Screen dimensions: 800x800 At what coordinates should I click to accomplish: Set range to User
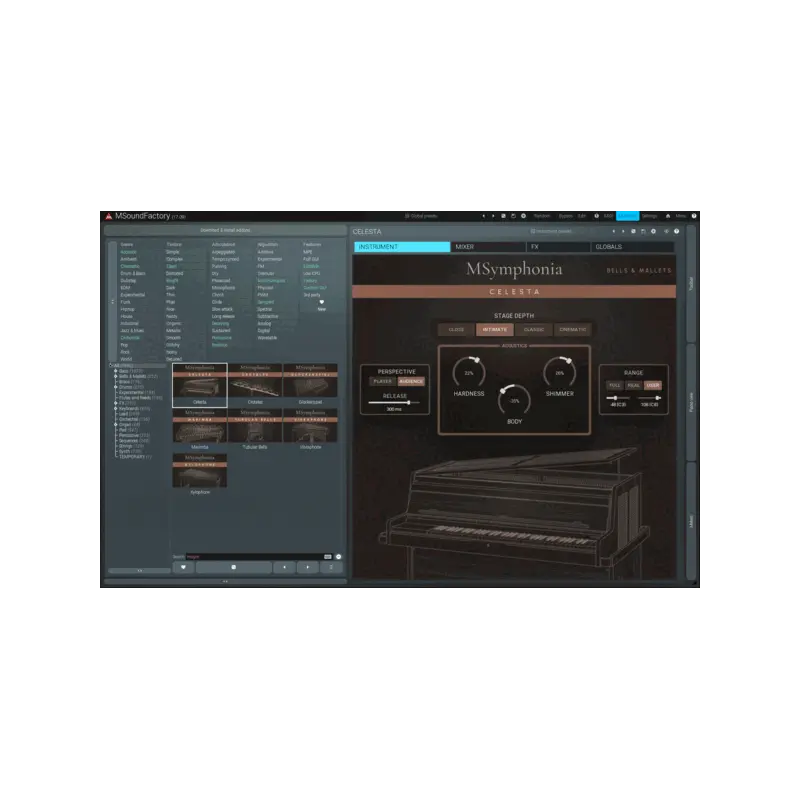coord(653,385)
